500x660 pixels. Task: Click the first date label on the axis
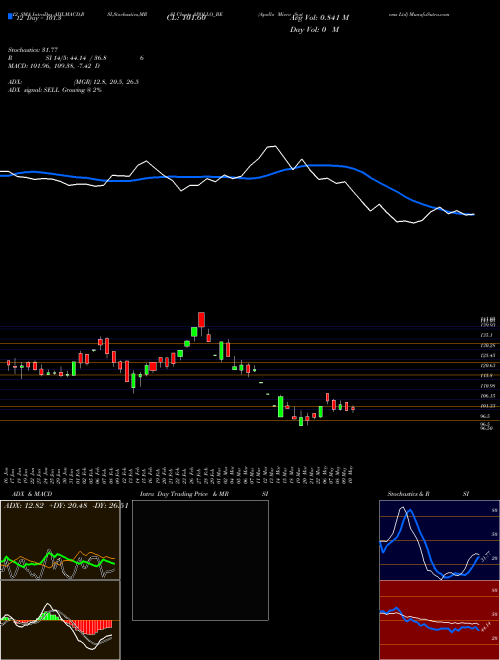8,474
